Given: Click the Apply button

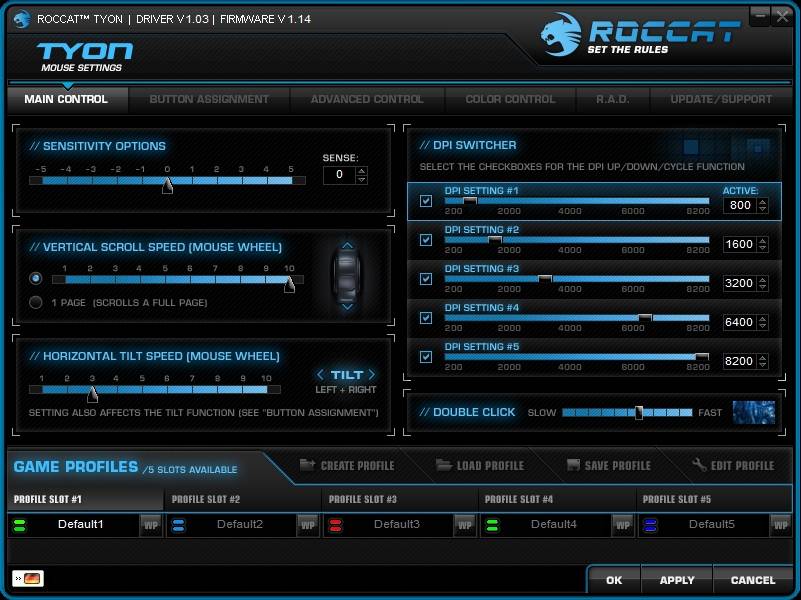Looking at the screenshot, I should tap(677, 580).
